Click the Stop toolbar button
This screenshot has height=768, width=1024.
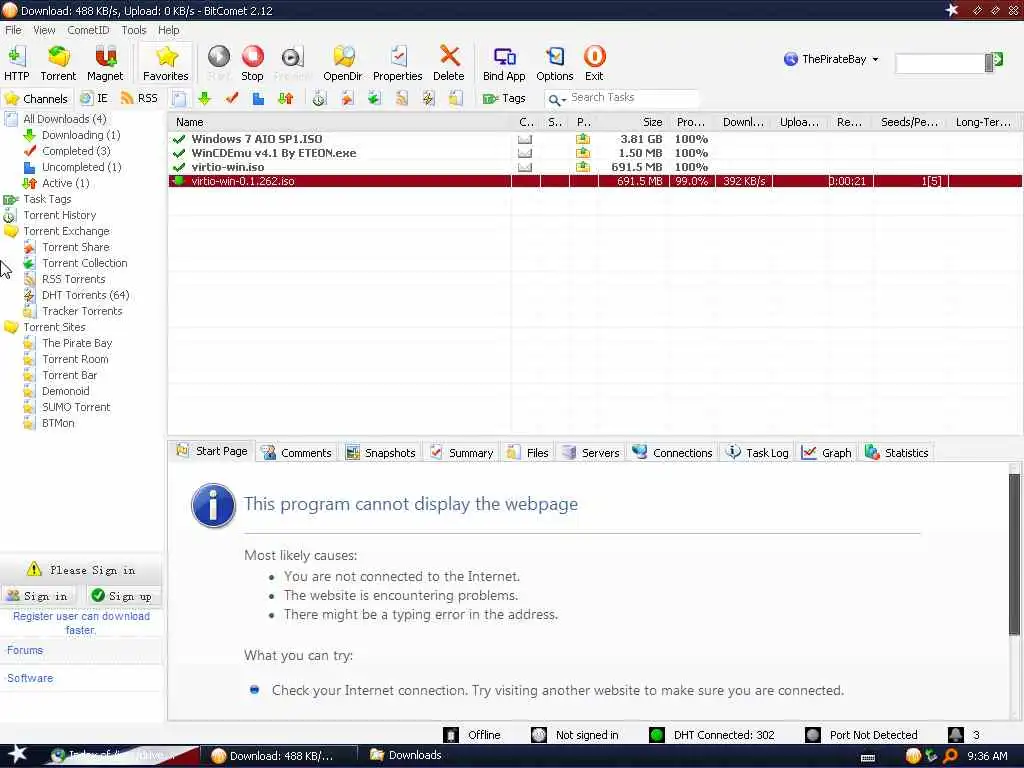tap(252, 63)
